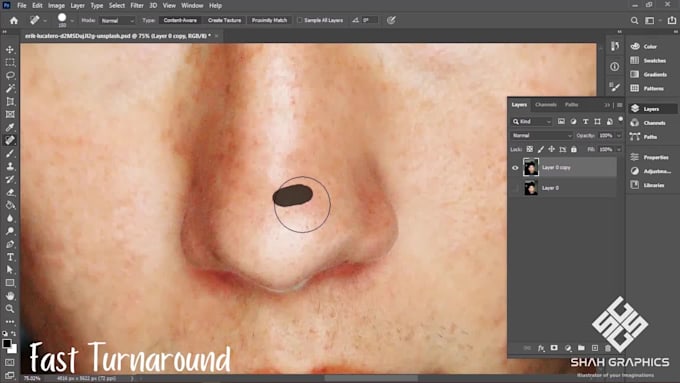
Task: Toggle Quick Mask mode
Action: click(10, 362)
